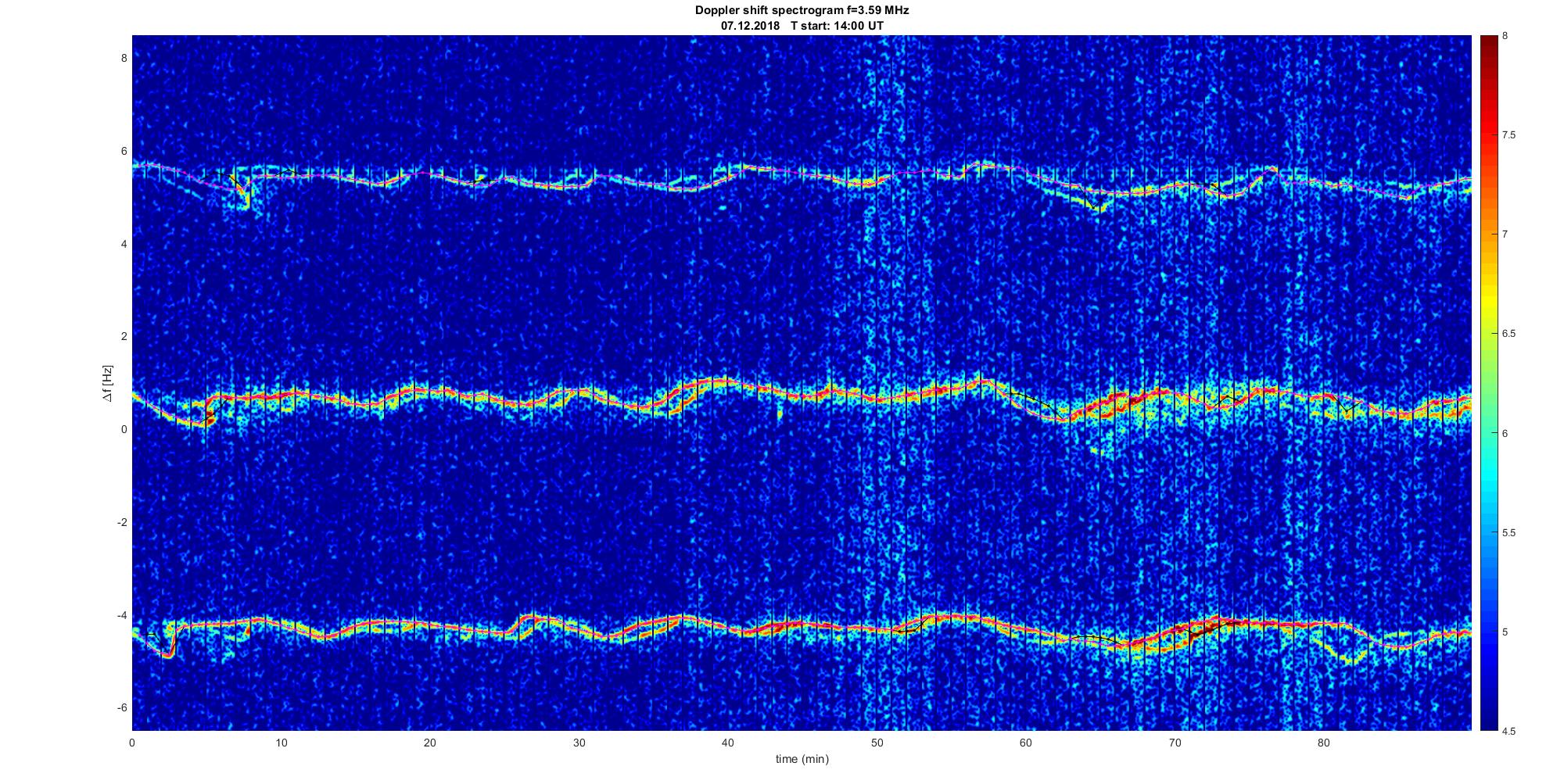Image resolution: width=1564 pixels, height=784 pixels.
Task: Click the y-axis tick label '6'
Action: point(124,152)
